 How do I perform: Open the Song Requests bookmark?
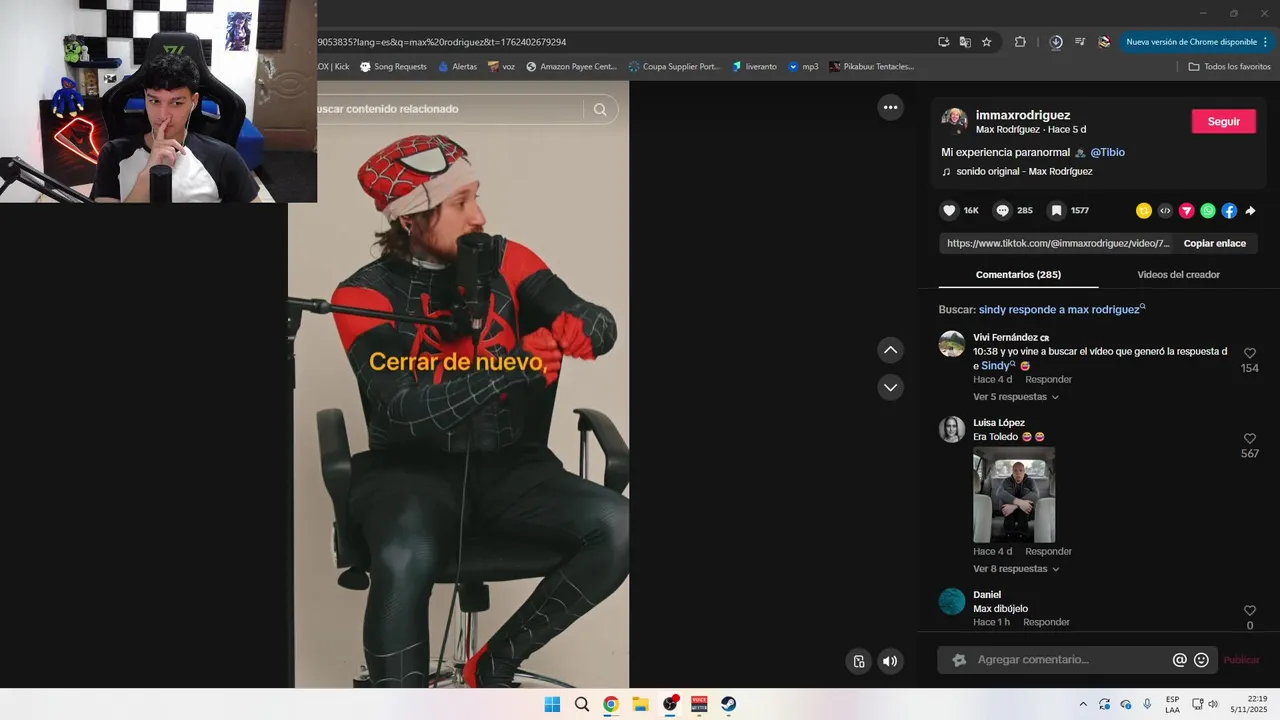(392, 66)
